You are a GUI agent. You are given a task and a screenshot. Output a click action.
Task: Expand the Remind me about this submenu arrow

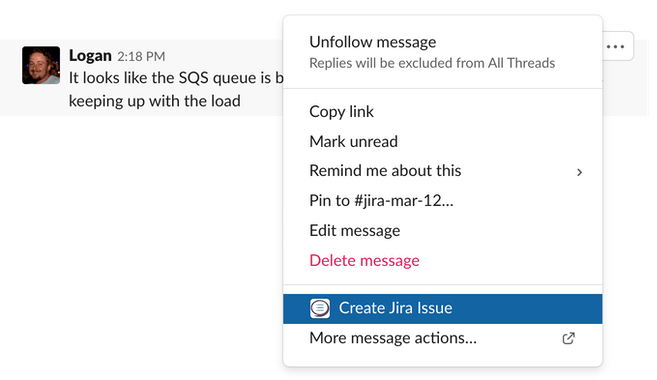pyautogui.click(x=579, y=172)
